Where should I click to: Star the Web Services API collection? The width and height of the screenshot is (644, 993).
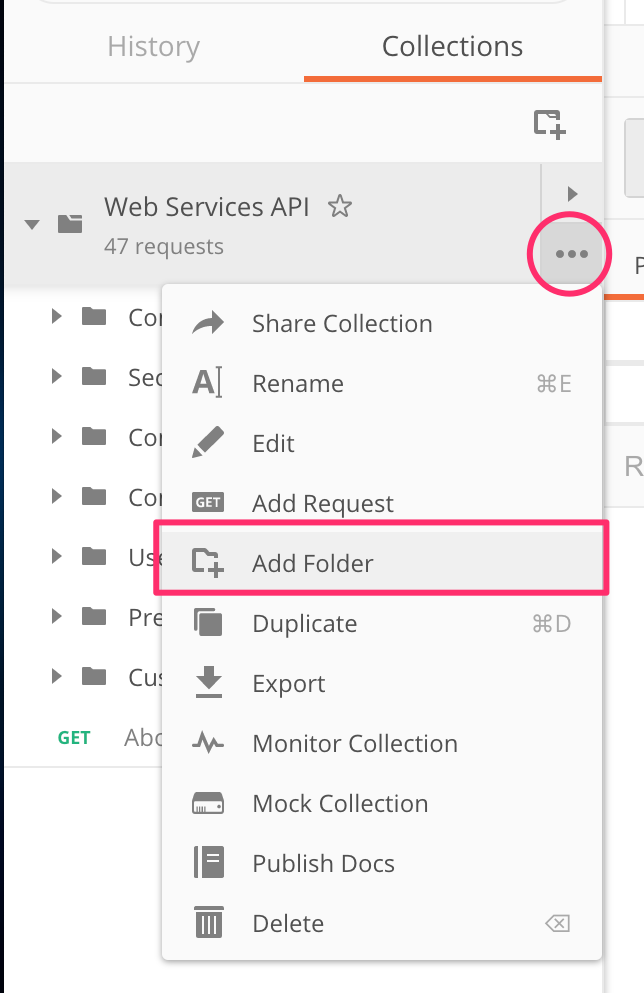pyautogui.click(x=340, y=207)
